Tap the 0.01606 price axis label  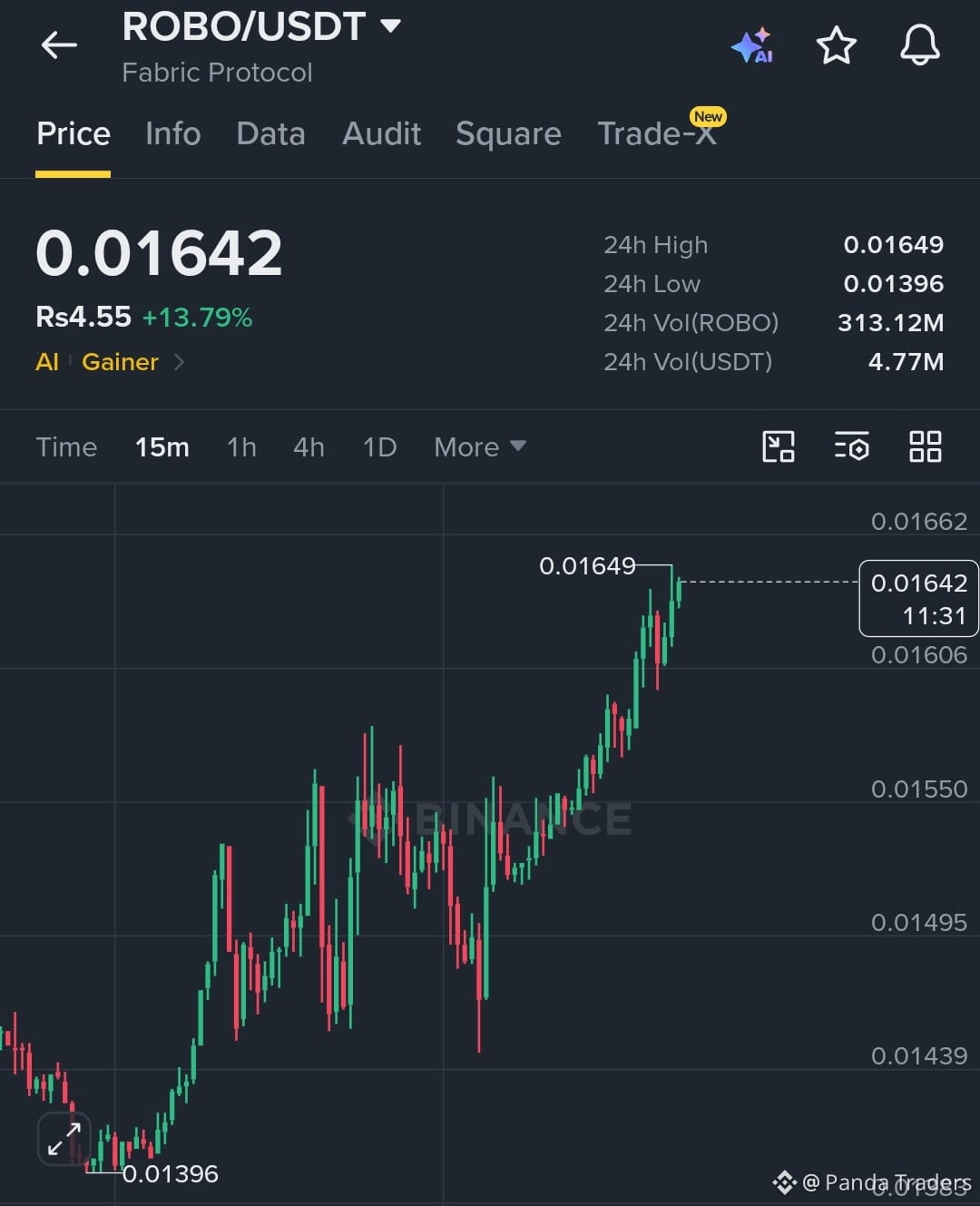(919, 654)
